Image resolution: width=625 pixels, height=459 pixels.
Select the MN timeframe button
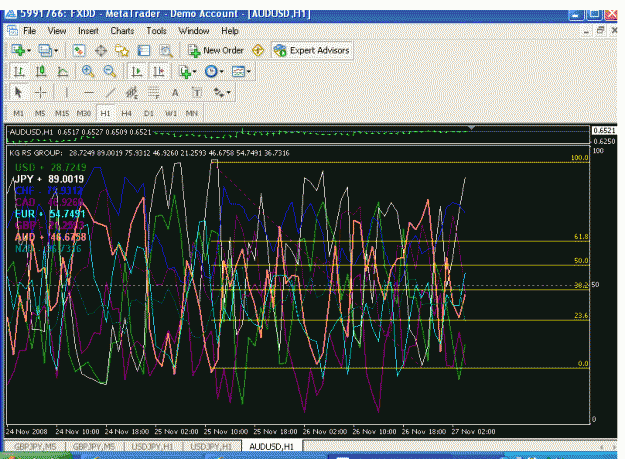tap(192, 114)
